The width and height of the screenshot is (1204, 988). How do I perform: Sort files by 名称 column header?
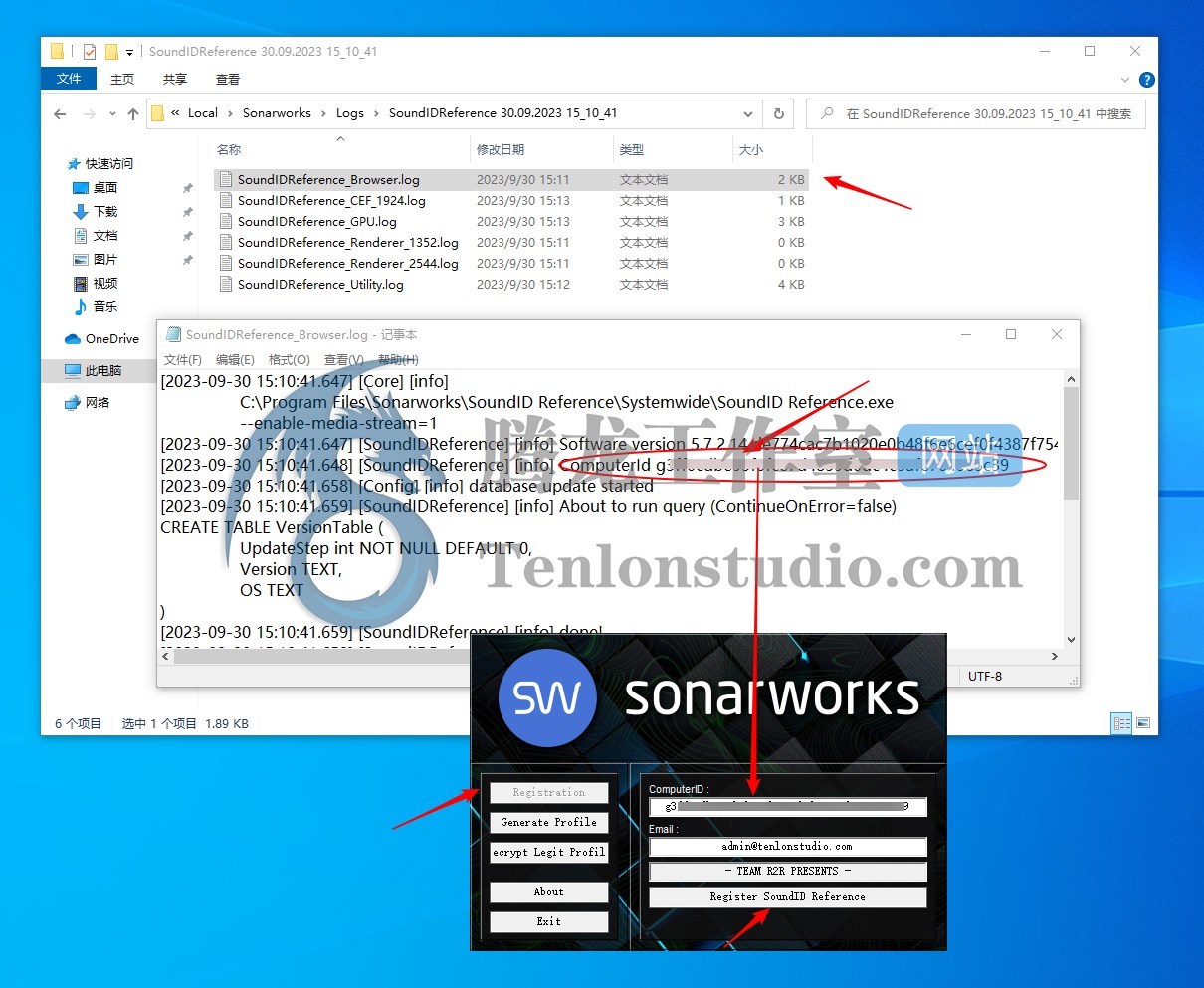229,150
